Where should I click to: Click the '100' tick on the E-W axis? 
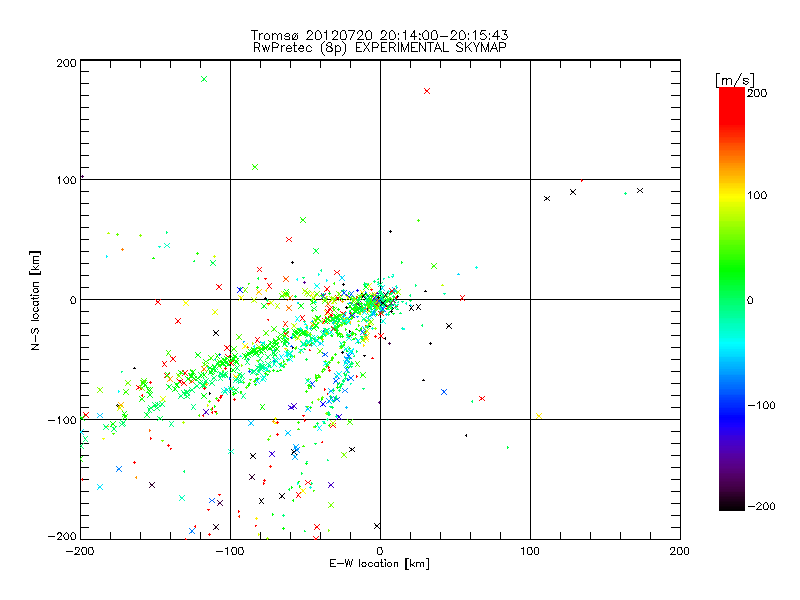pyautogui.click(x=530, y=551)
